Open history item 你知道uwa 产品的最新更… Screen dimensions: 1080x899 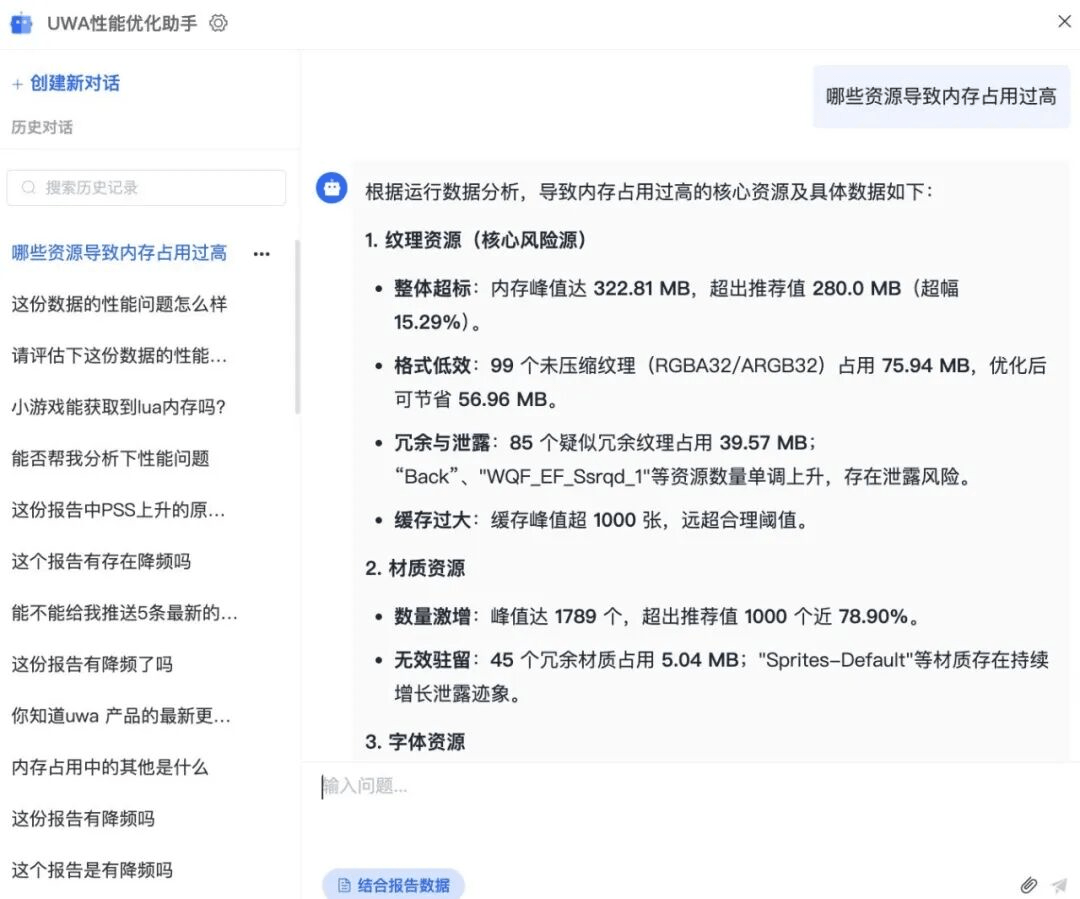[121, 716]
